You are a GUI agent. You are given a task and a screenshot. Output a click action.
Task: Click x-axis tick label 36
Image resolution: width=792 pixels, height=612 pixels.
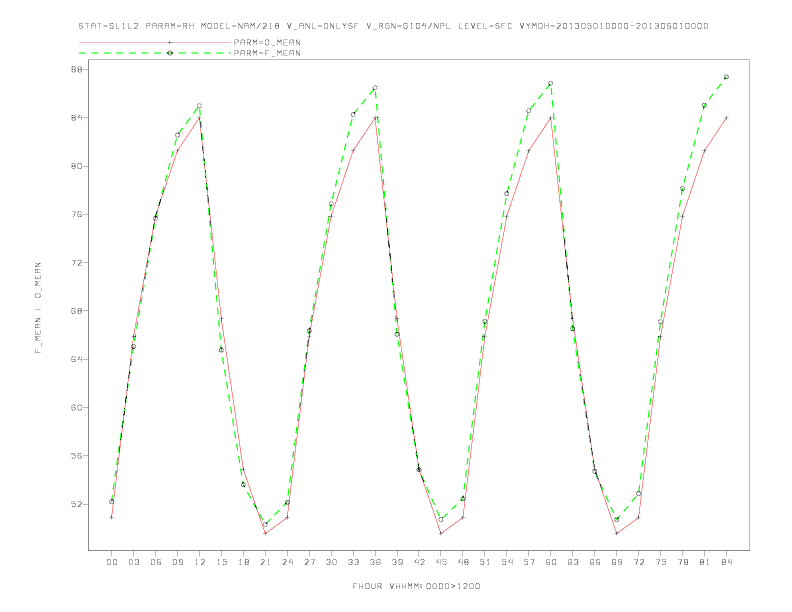(x=375, y=562)
